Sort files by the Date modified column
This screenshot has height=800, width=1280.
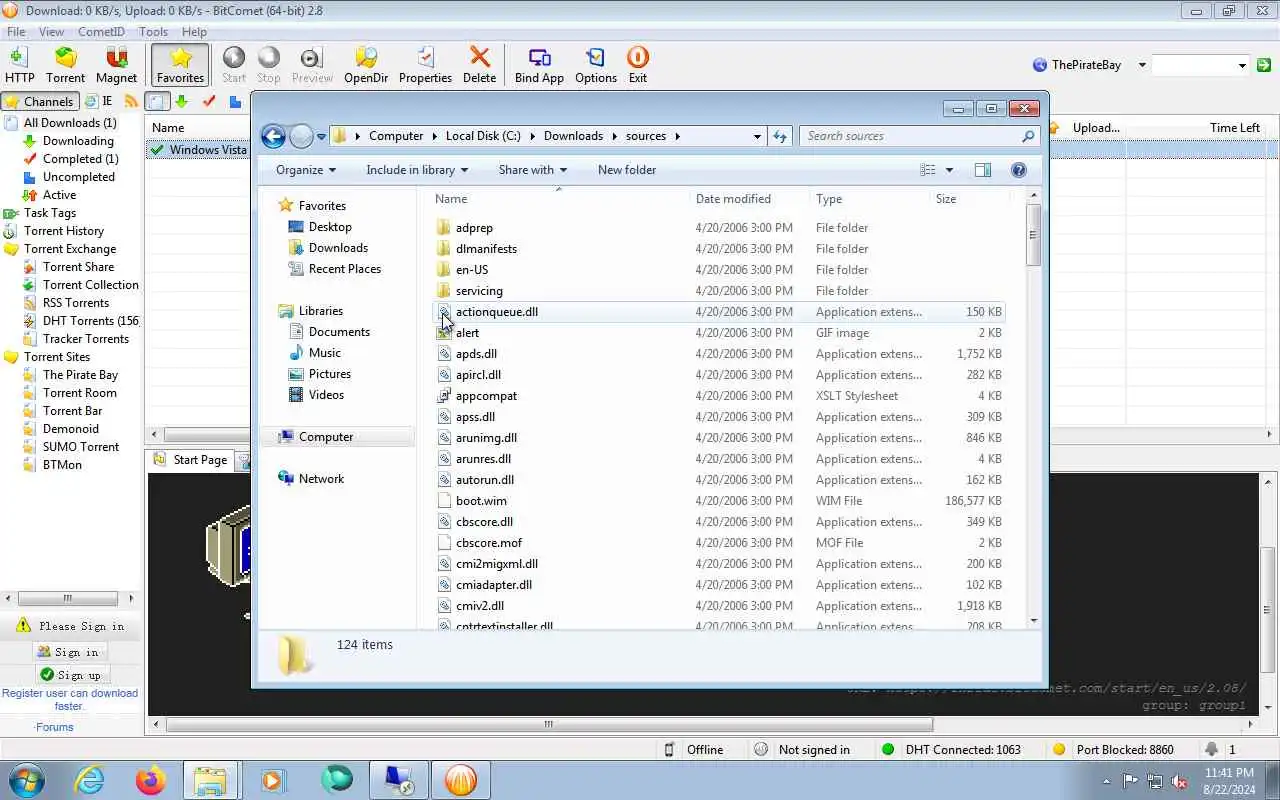coord(733,199)
